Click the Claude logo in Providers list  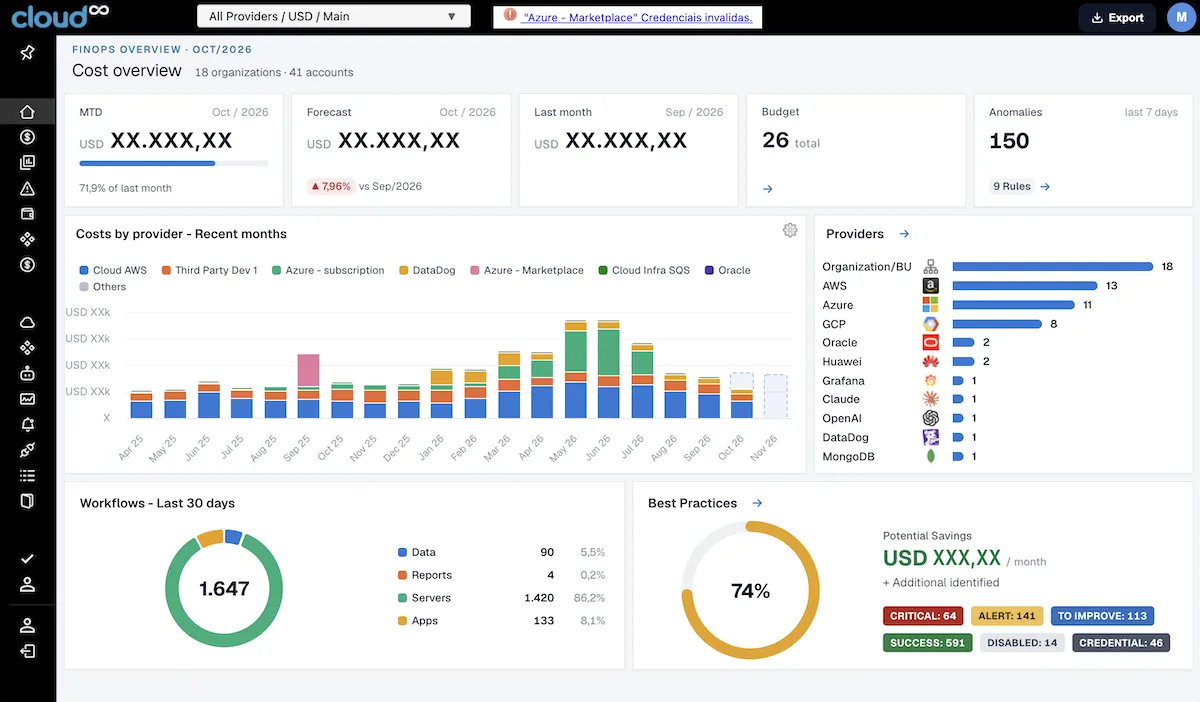pos(931,399)
